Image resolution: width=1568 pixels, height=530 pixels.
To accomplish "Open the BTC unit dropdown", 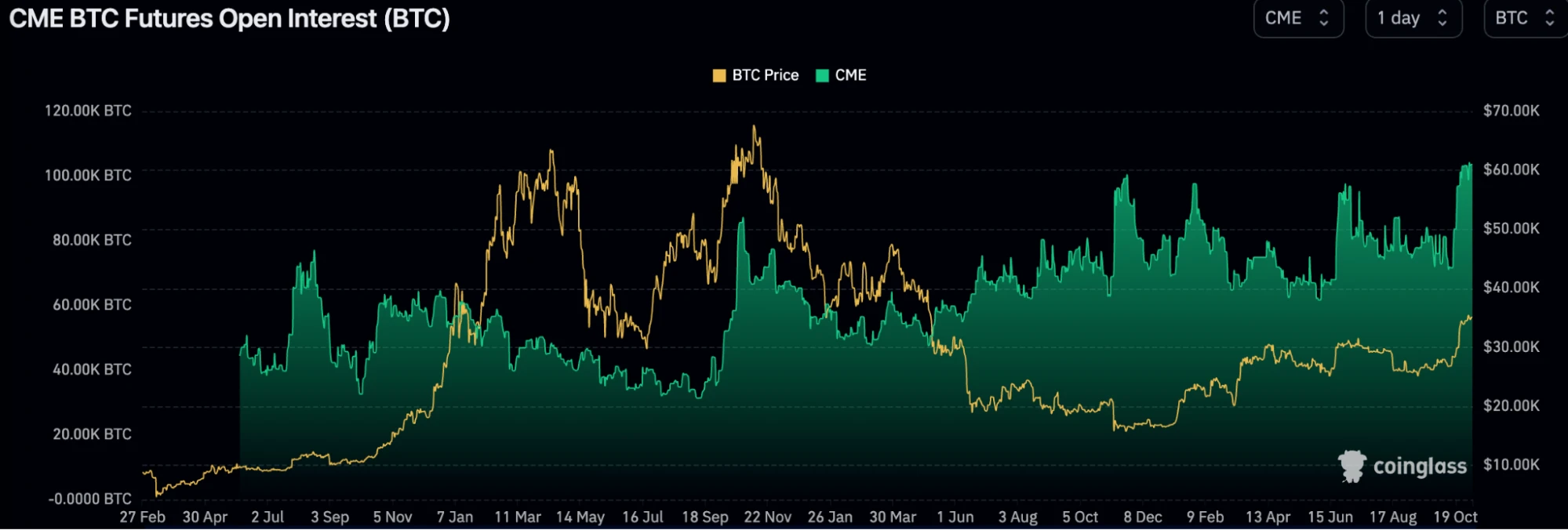I will point(1526,18).
